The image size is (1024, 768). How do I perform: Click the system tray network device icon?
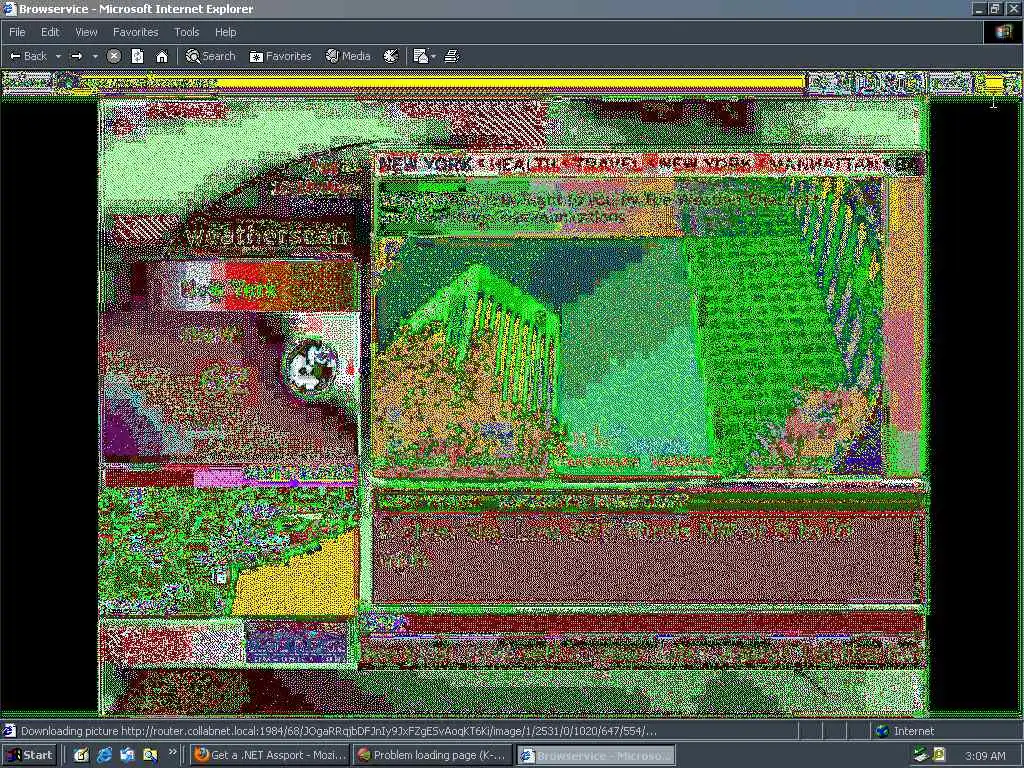[921, 755]
